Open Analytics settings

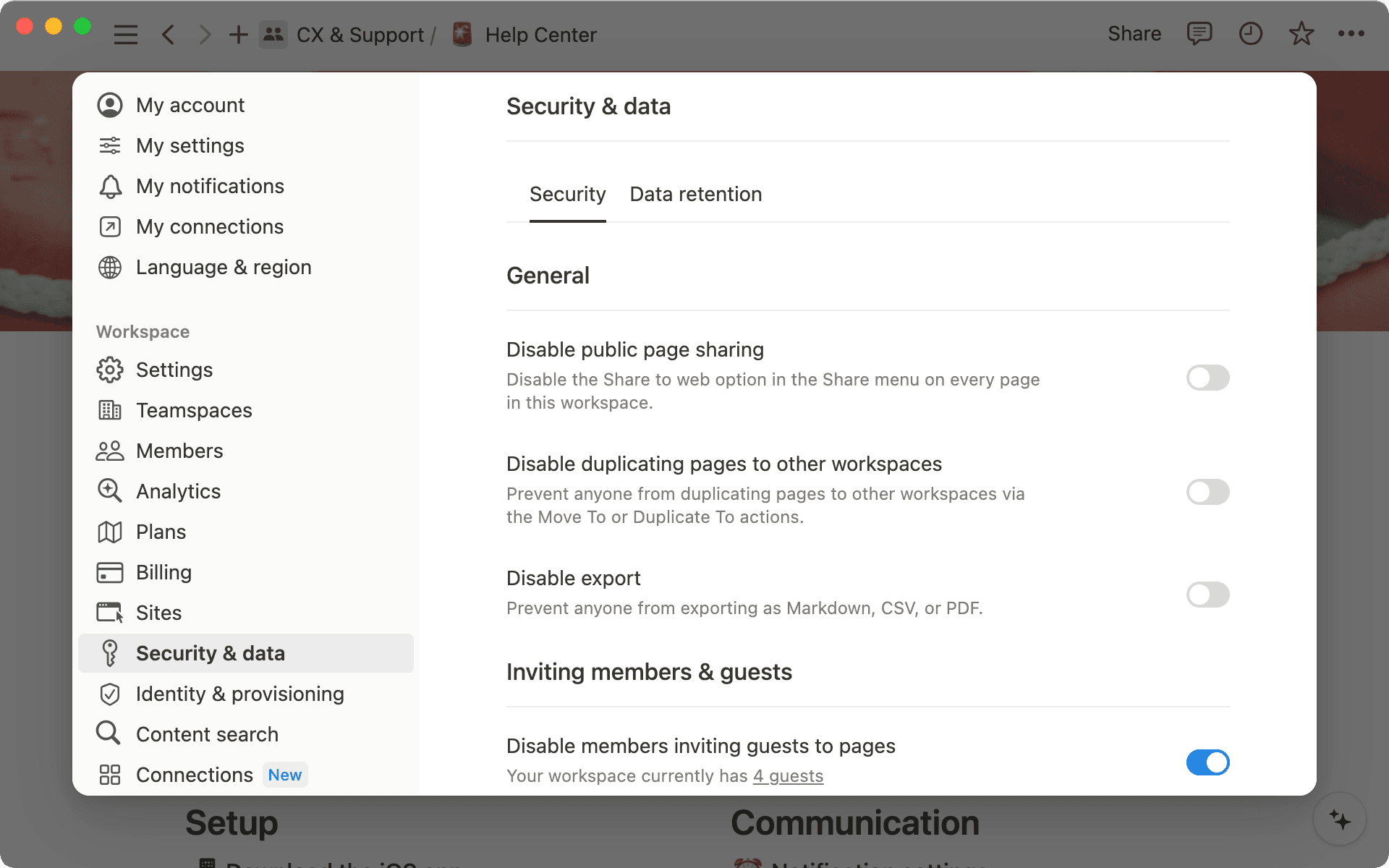click(178, 491)
